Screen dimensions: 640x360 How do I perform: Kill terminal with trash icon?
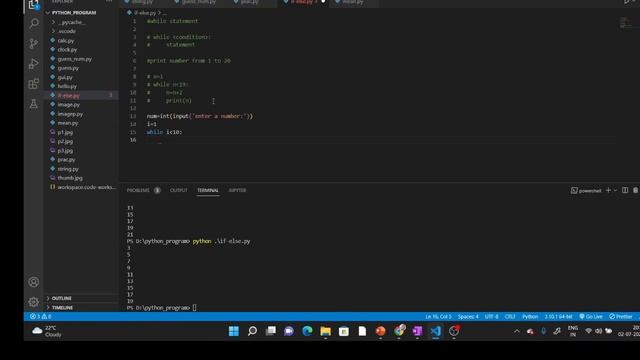pyautogui.click(x=636, y=190)
